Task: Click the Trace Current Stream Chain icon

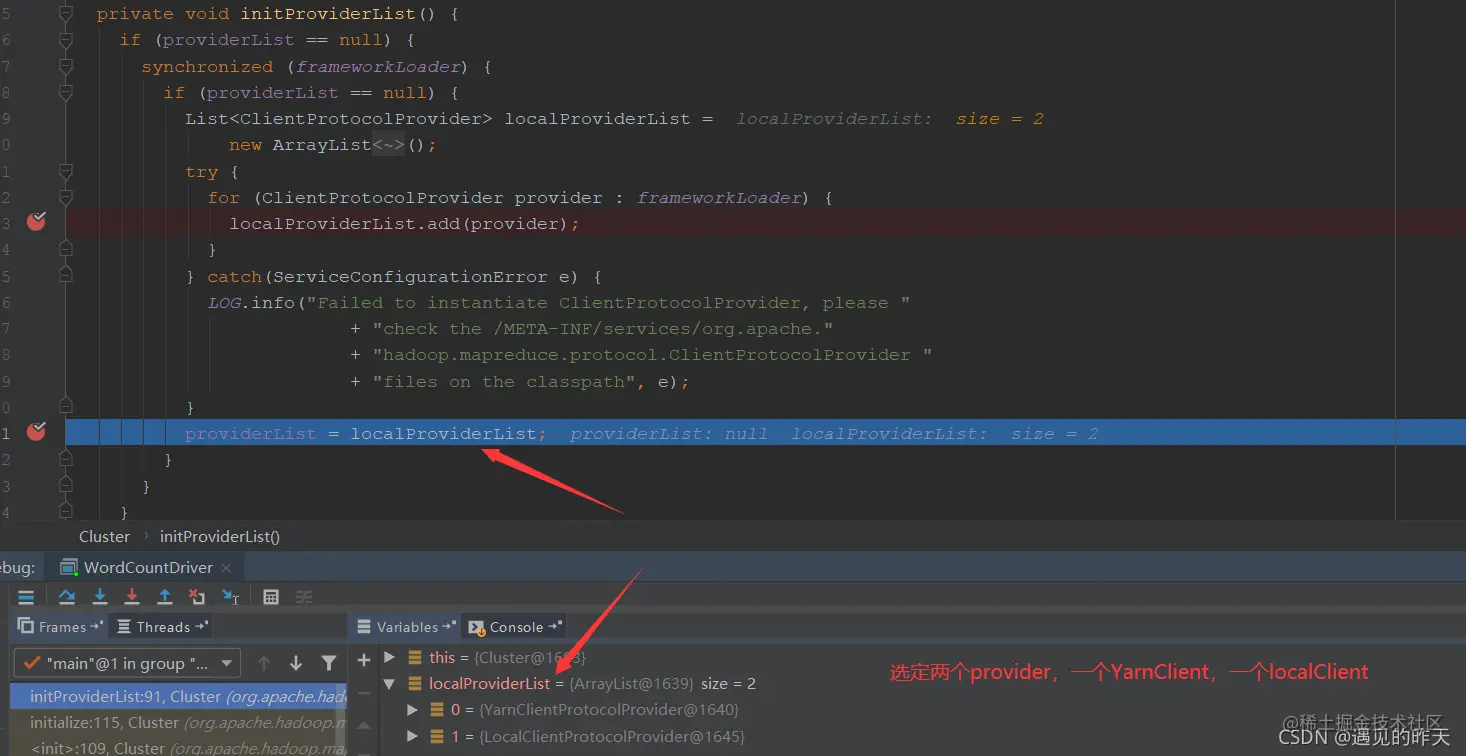Action: click(304, 597)
